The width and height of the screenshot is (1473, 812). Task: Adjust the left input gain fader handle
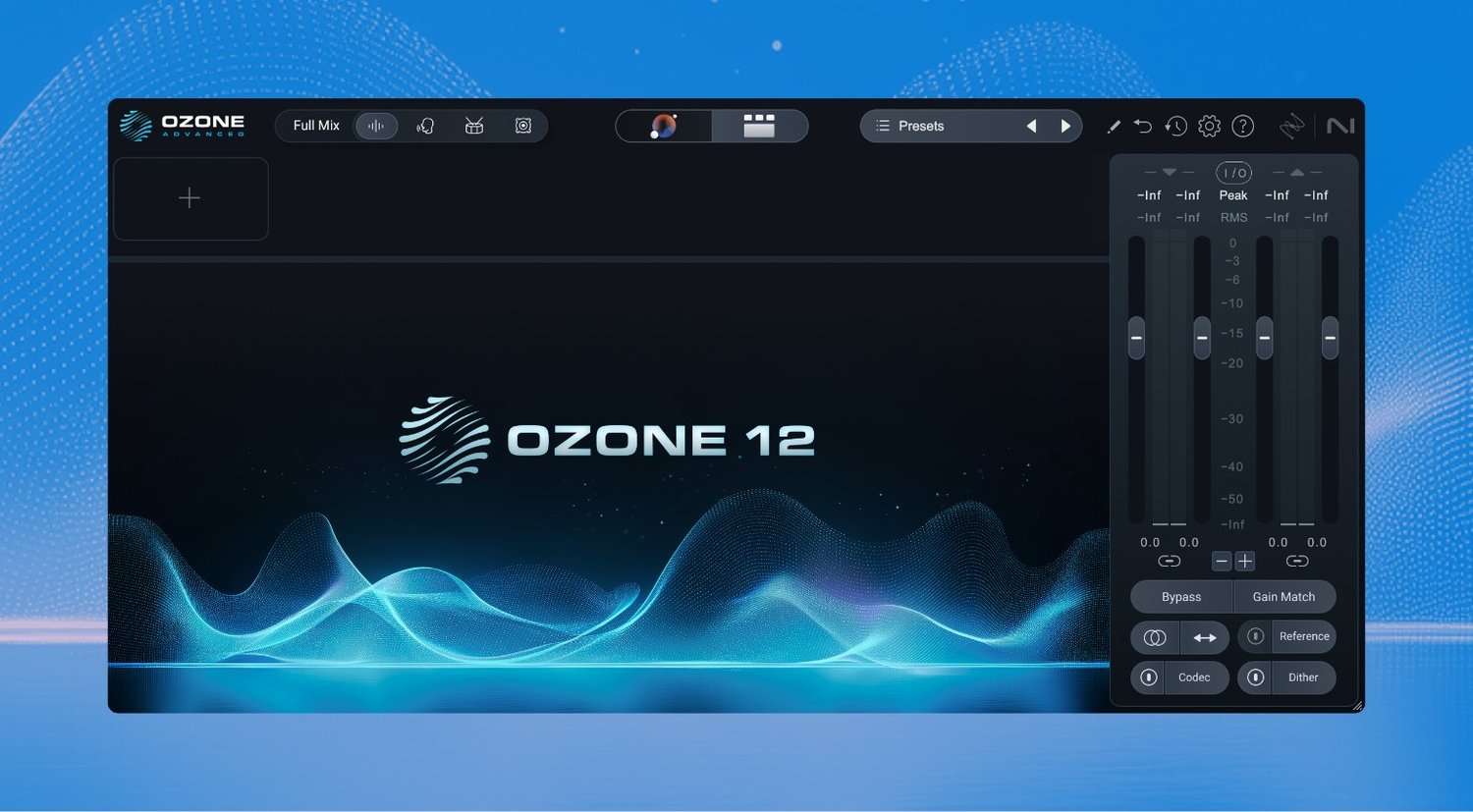tap(1136, 338)
